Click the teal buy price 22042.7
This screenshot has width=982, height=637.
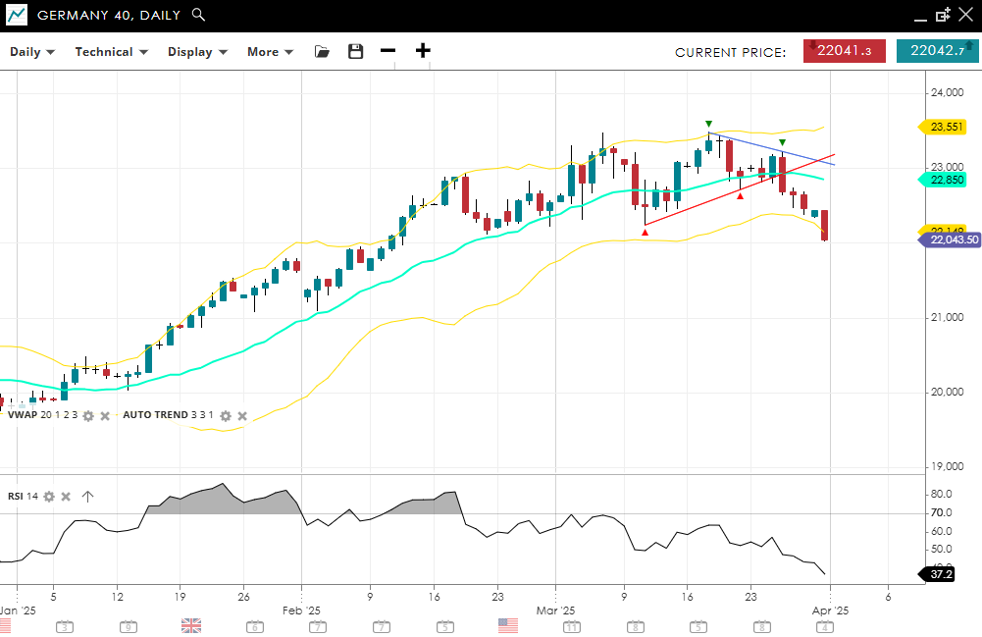937,51
